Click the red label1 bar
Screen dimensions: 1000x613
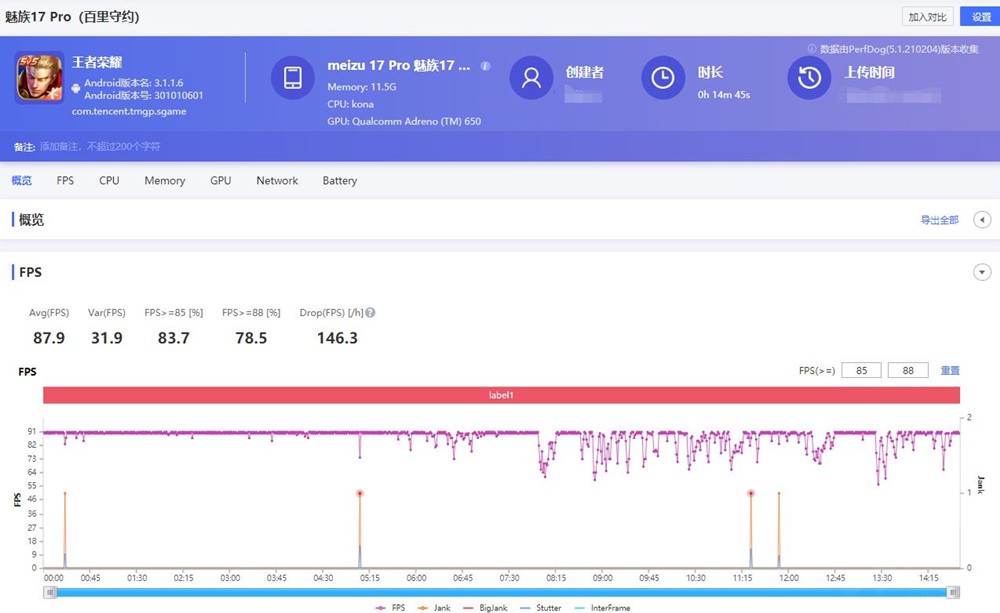point(501,395)
